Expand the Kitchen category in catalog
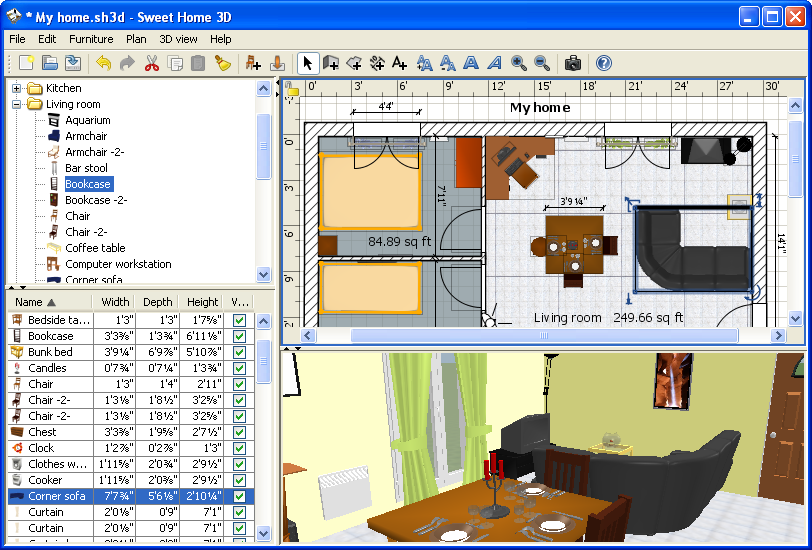The height and width of the screenshot is (550, 812). [17, 88]
